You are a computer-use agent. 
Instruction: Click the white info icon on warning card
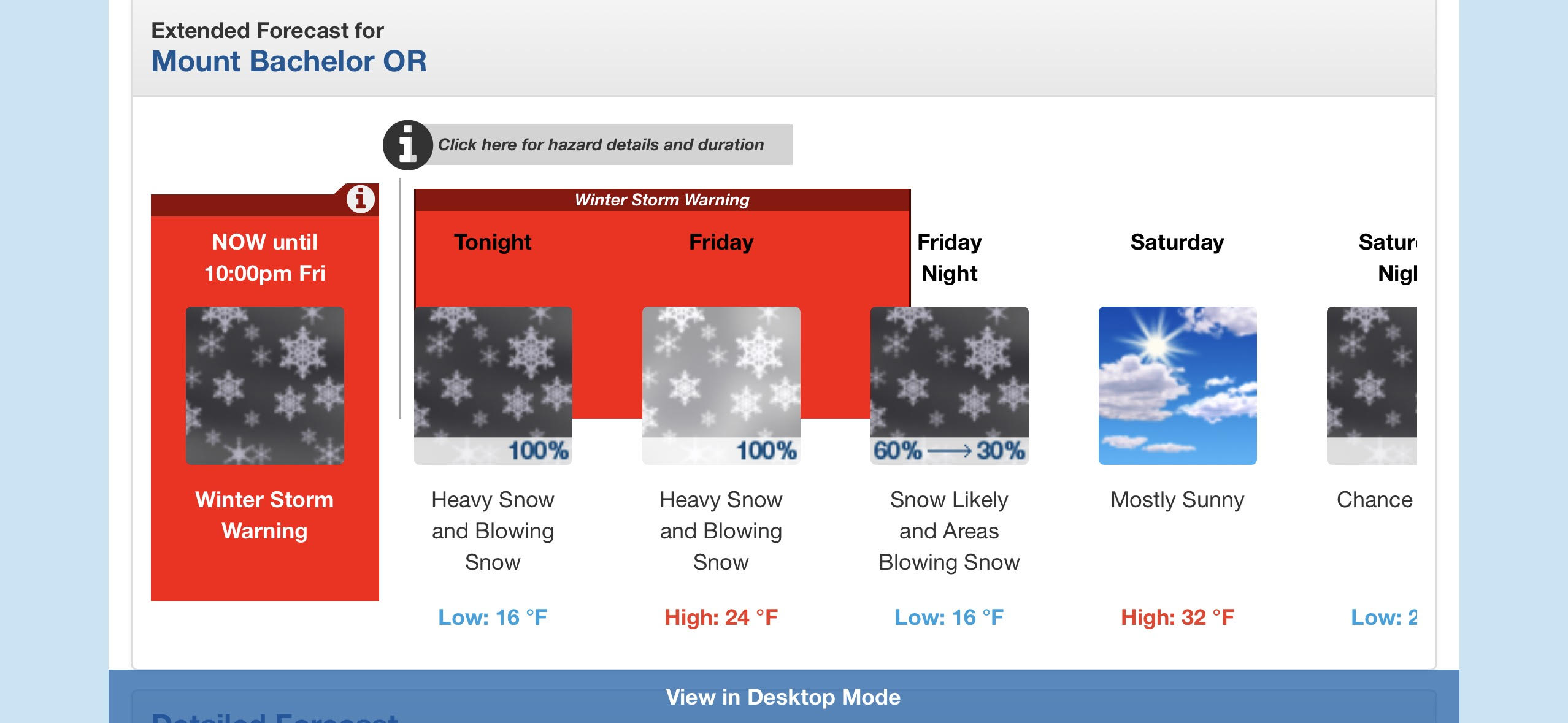pyautogui.click(x=361, y=199)
